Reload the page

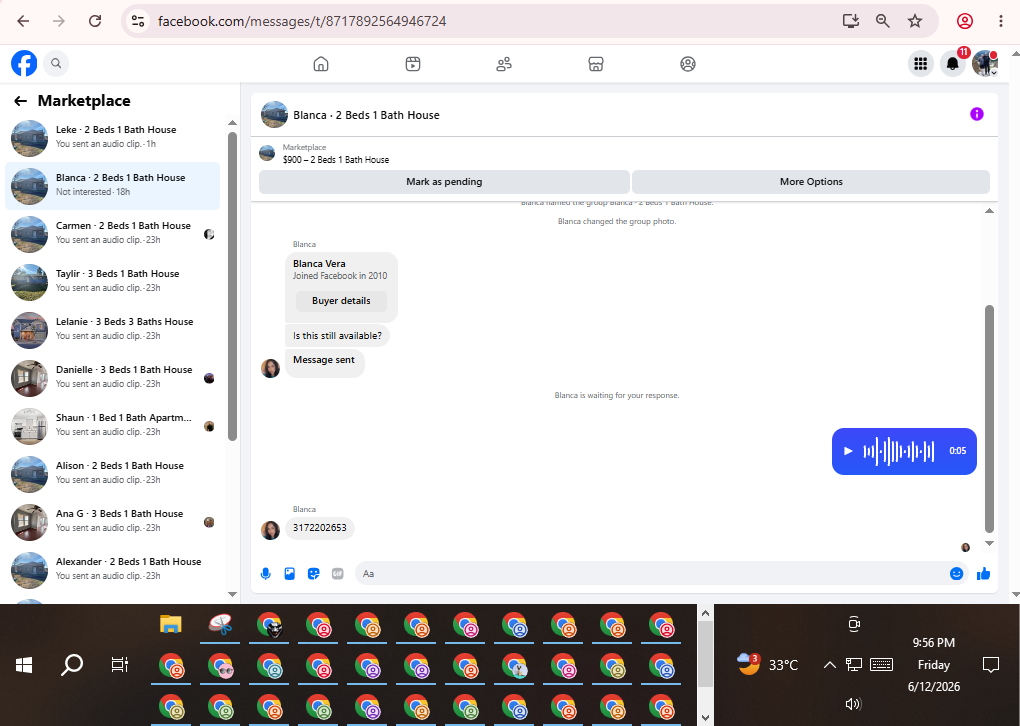click(x=95, y=21)
